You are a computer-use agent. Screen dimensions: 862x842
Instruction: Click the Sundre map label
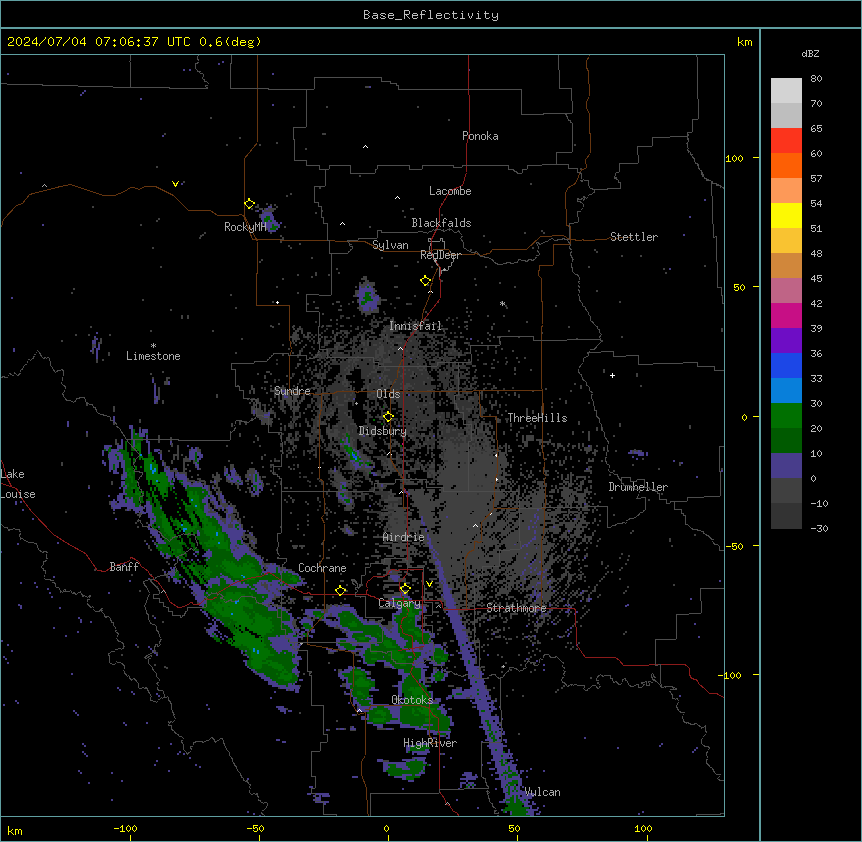click(x=292, y=391)
